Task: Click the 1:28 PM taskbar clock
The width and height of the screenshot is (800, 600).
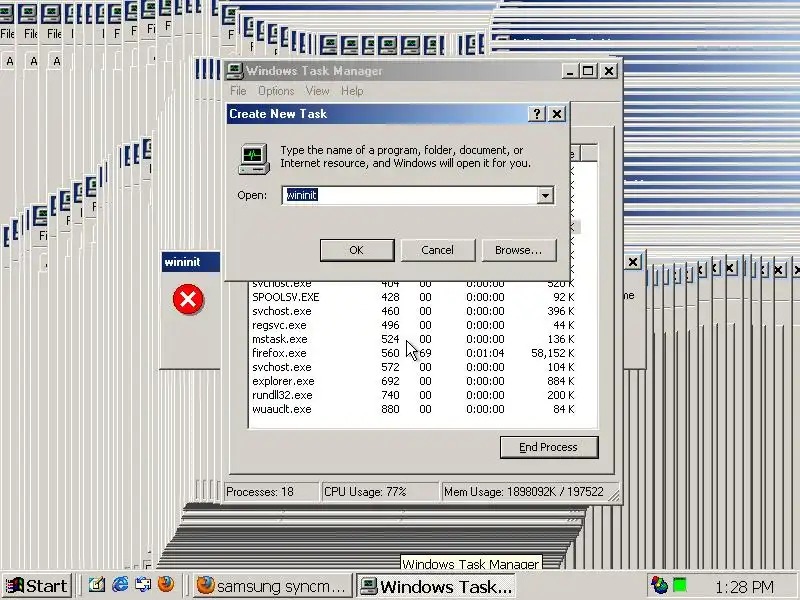Action: 744,587
